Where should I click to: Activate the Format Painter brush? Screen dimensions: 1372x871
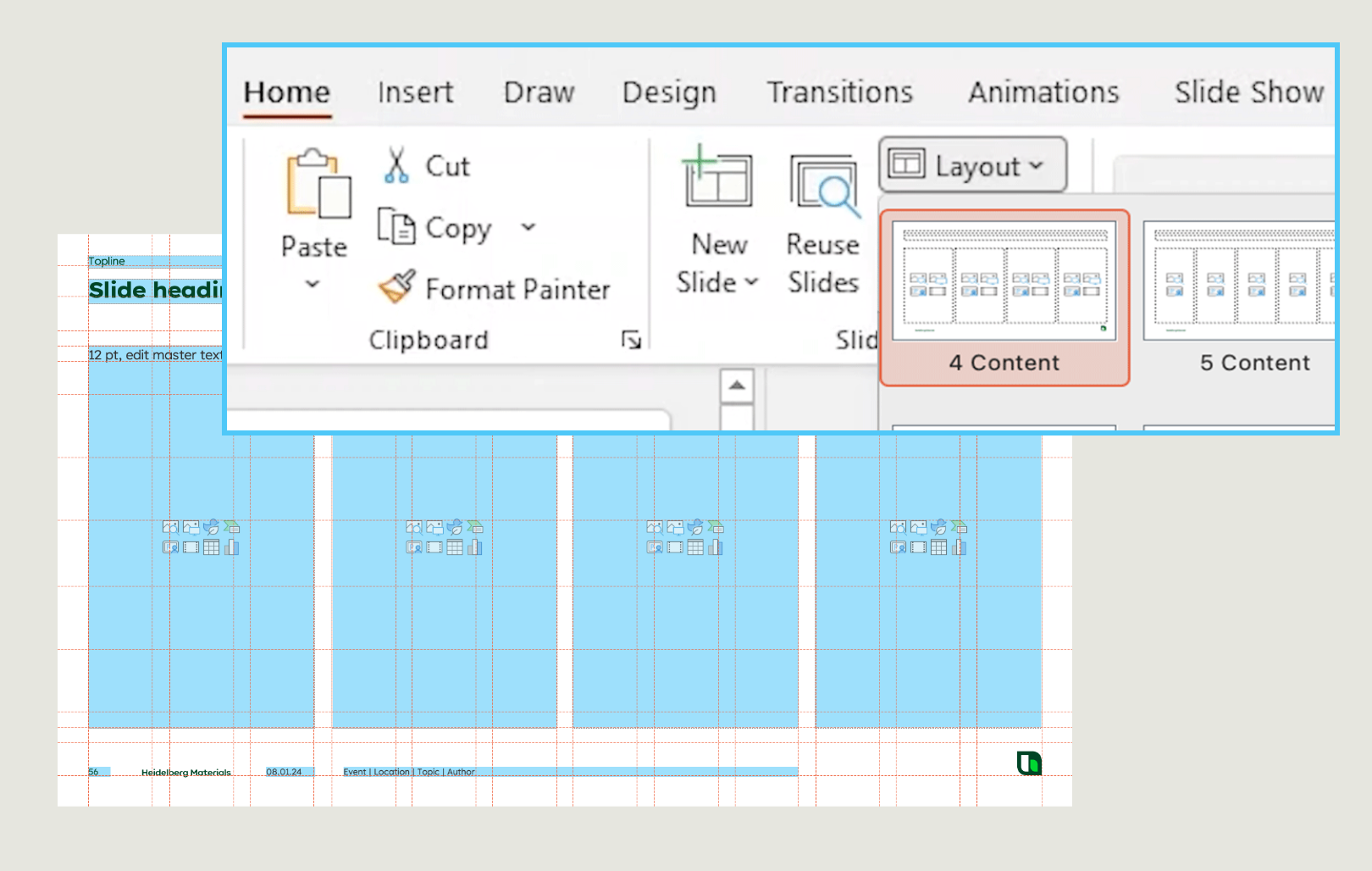(396, 286)
